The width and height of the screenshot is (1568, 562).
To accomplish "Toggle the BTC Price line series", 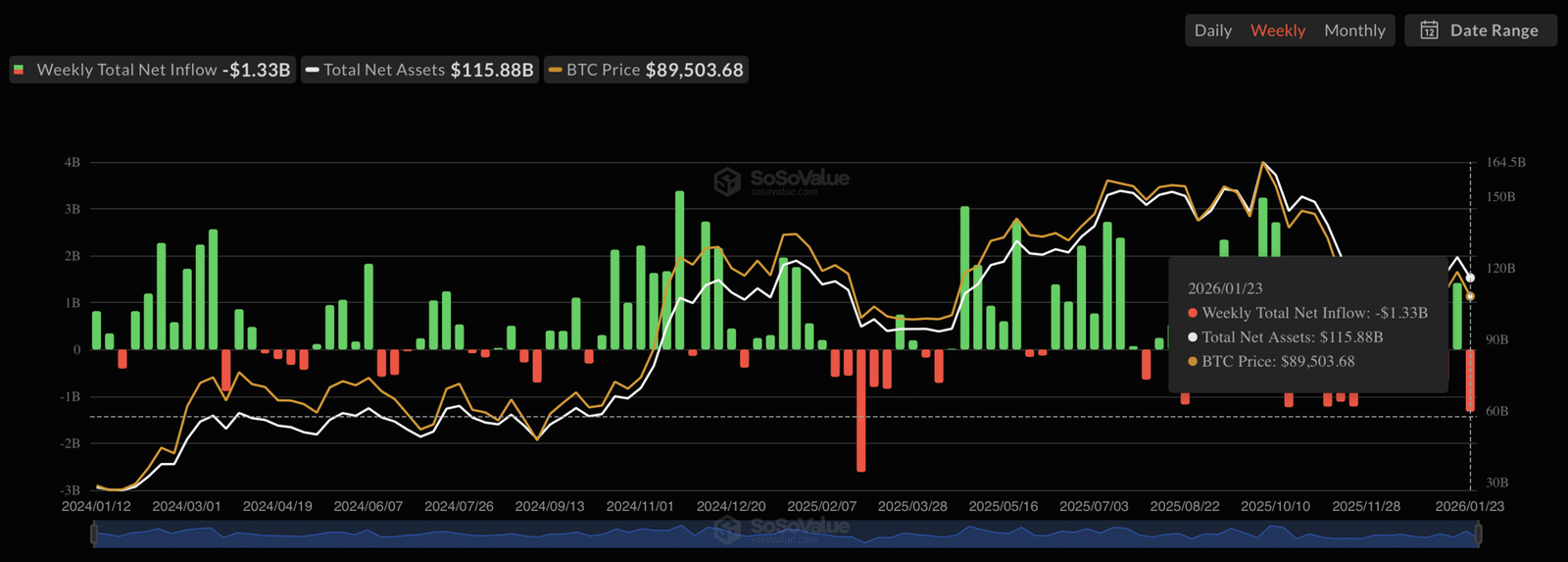I will pos(647,70).
